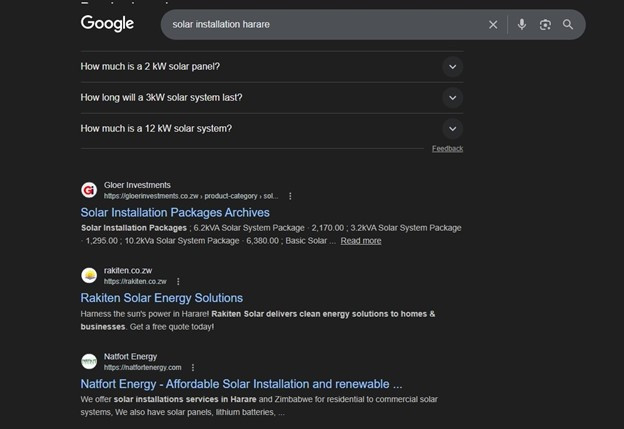Expand "How much is a 12 kW solar system?"
Screen dimensions: 624x429
point(452,129)
